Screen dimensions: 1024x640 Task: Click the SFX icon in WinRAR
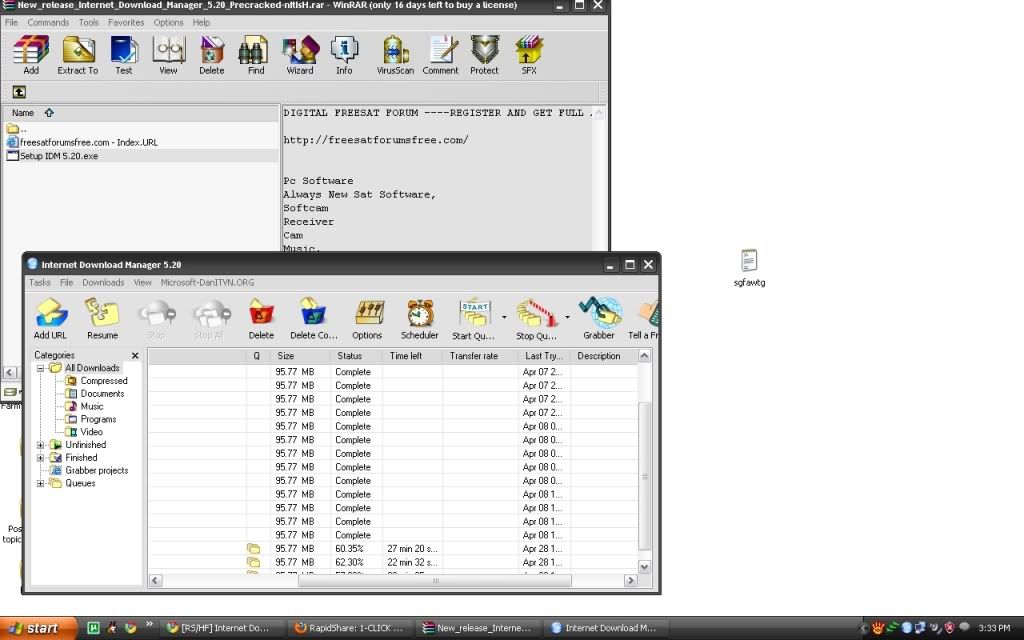529,55
